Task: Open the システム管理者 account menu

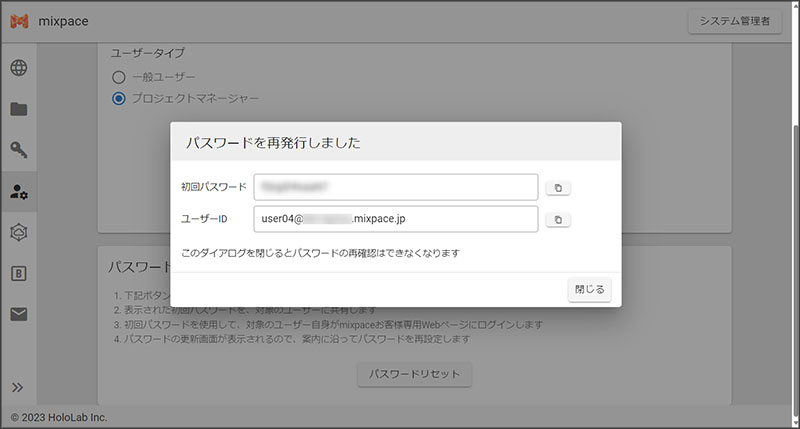Action: coord(734,23)
